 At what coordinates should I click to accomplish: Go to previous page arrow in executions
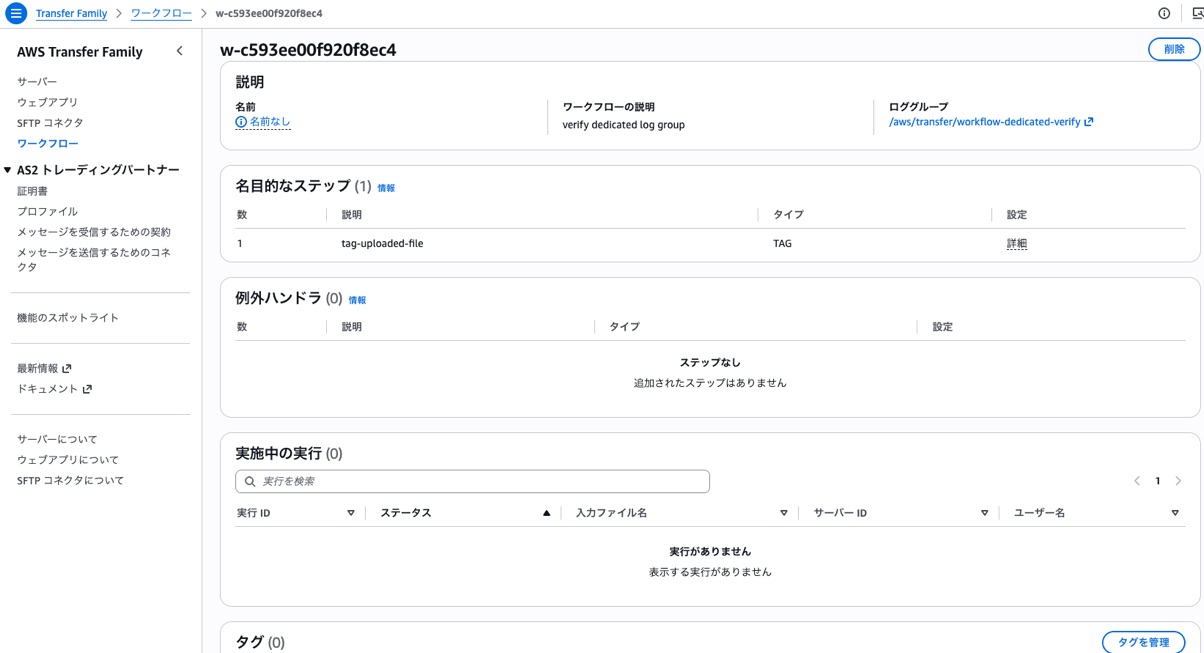(1137, 481)
